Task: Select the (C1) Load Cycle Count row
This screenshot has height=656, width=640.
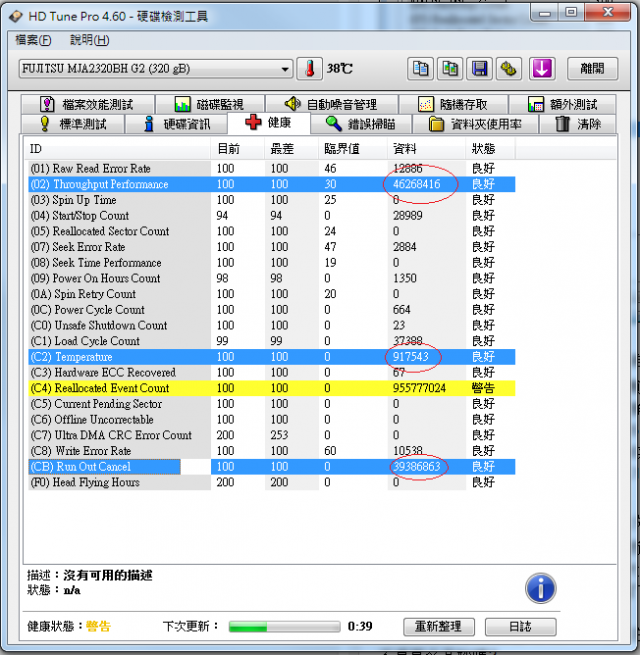Action: pos(271,341)
